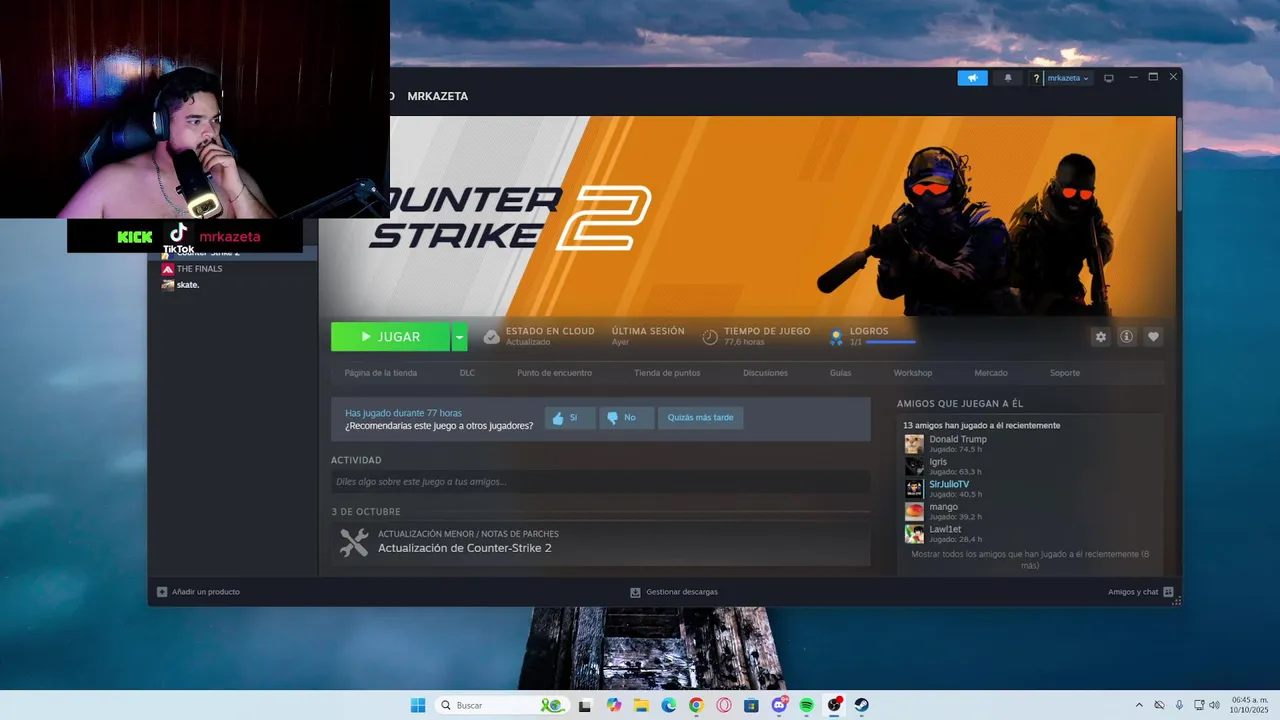The image size is (1280, 720).
Task: Open Página de la tienda tab
Action: point(381,373)
